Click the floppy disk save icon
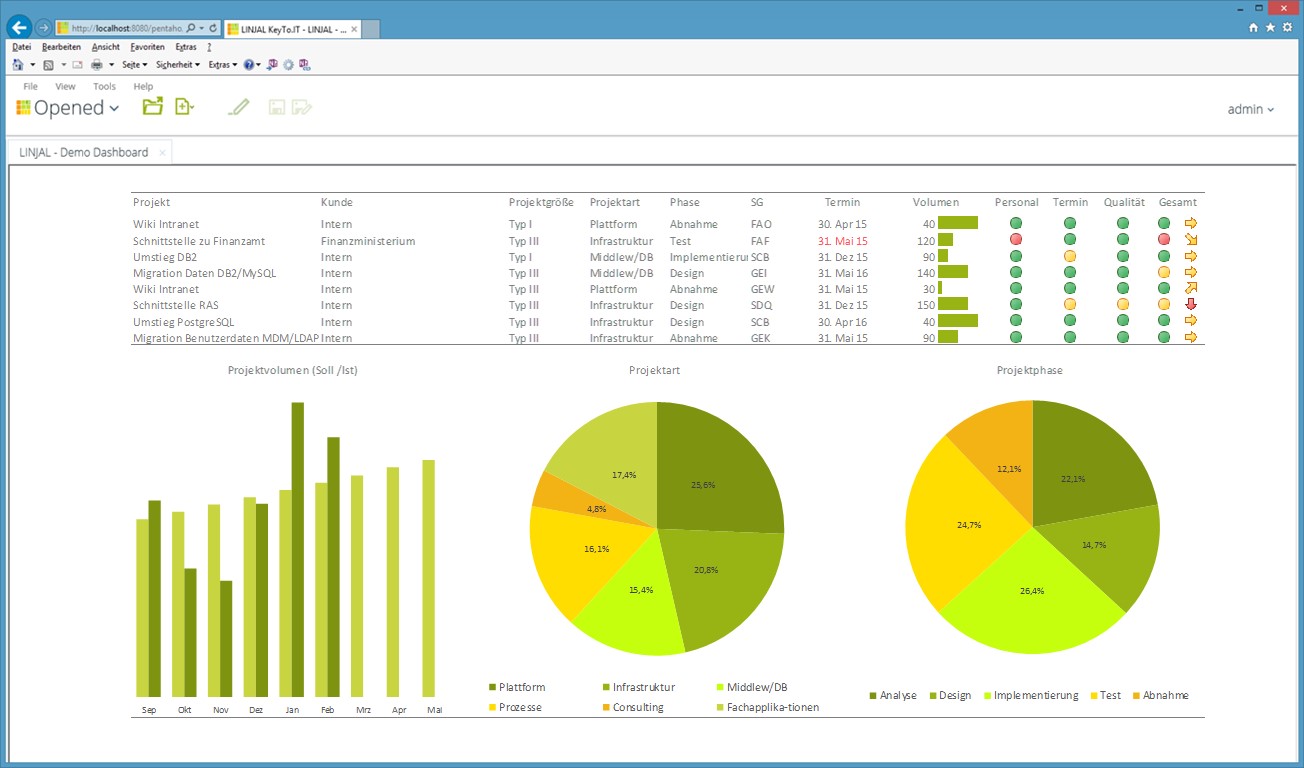This screenshot has height=768, width=1304. pyautogui.click(x=276, y=107)
